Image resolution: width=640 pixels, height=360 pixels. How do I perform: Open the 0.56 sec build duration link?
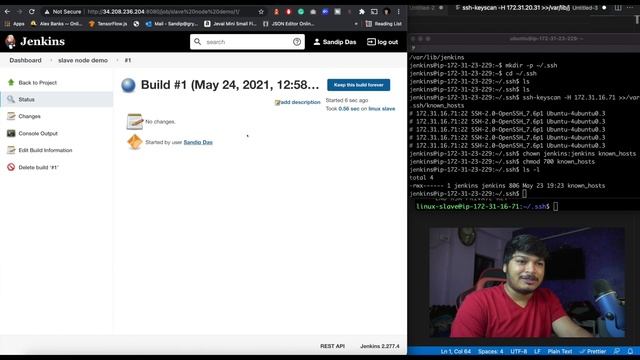point(349,109)
